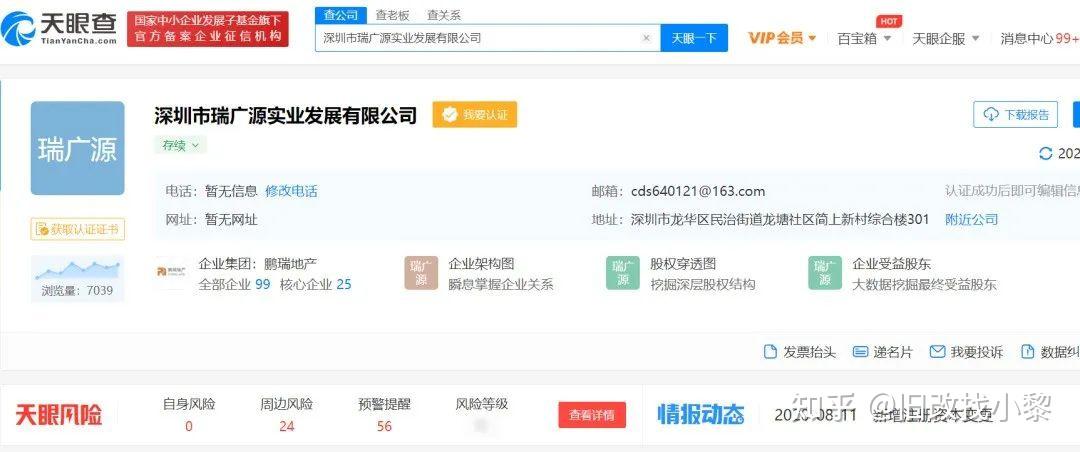Click the 情报动态 heading
This screenshot has height=452, width=1080.
pyautogui.click(x=701, y=415)
